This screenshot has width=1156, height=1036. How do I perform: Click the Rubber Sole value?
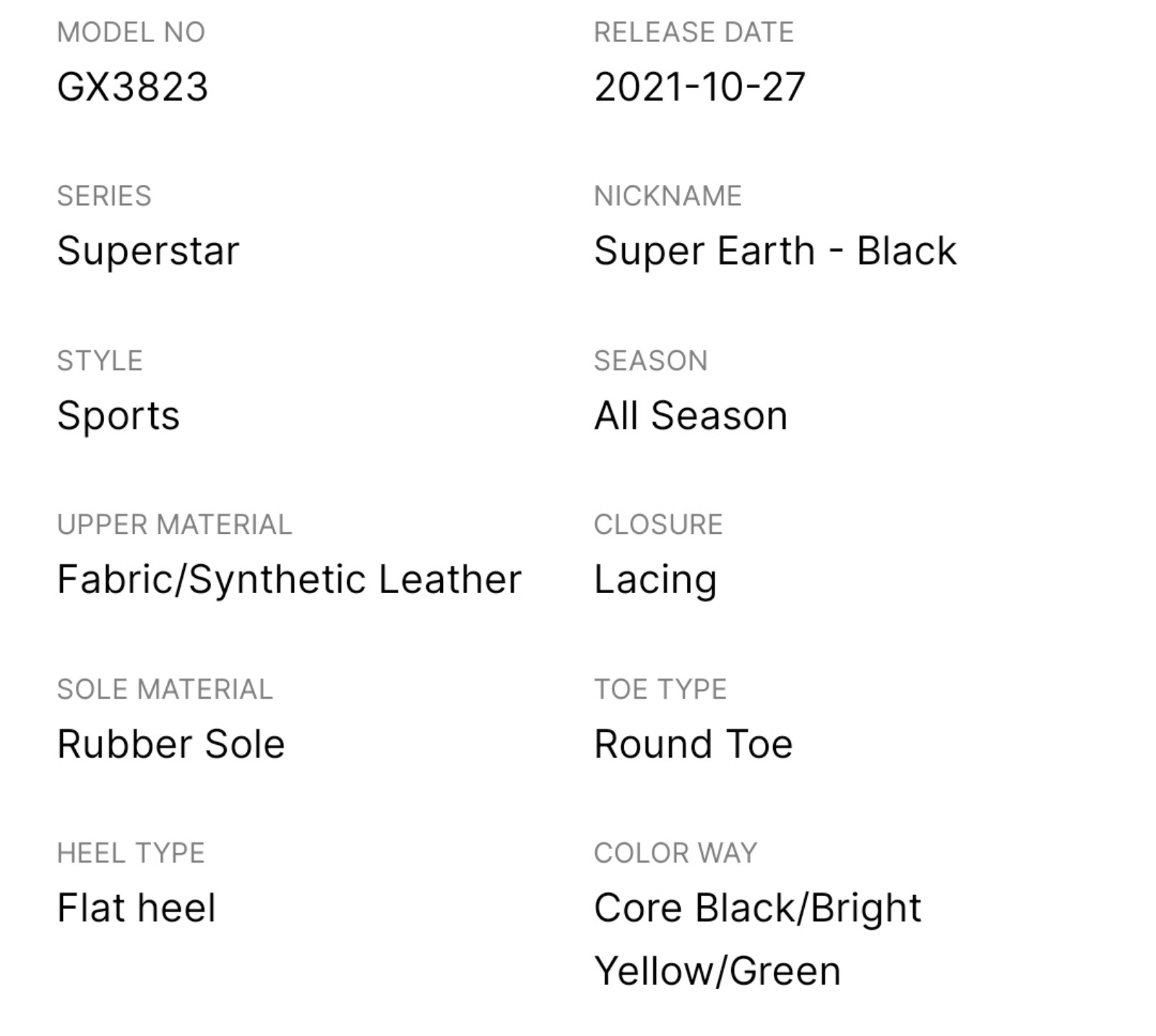coord(171,745)
